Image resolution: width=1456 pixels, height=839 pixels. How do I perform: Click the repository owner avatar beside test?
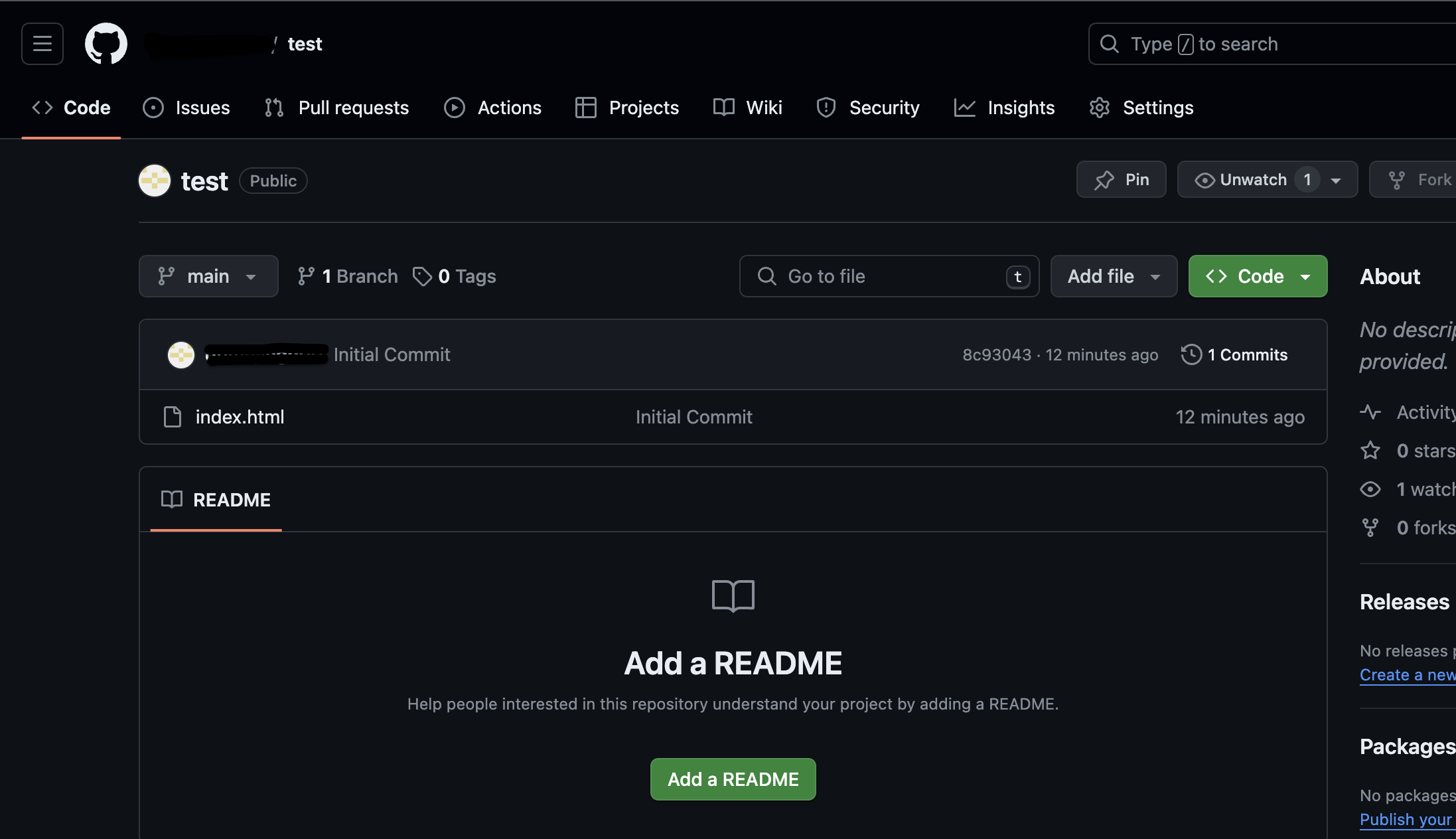click(x=155, y=181)
